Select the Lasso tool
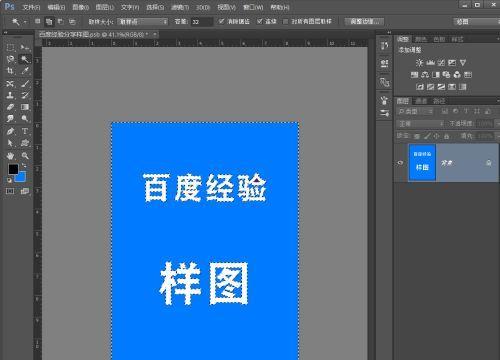The image size is (500, 360). pyautogui.click(x=10, y=59)
